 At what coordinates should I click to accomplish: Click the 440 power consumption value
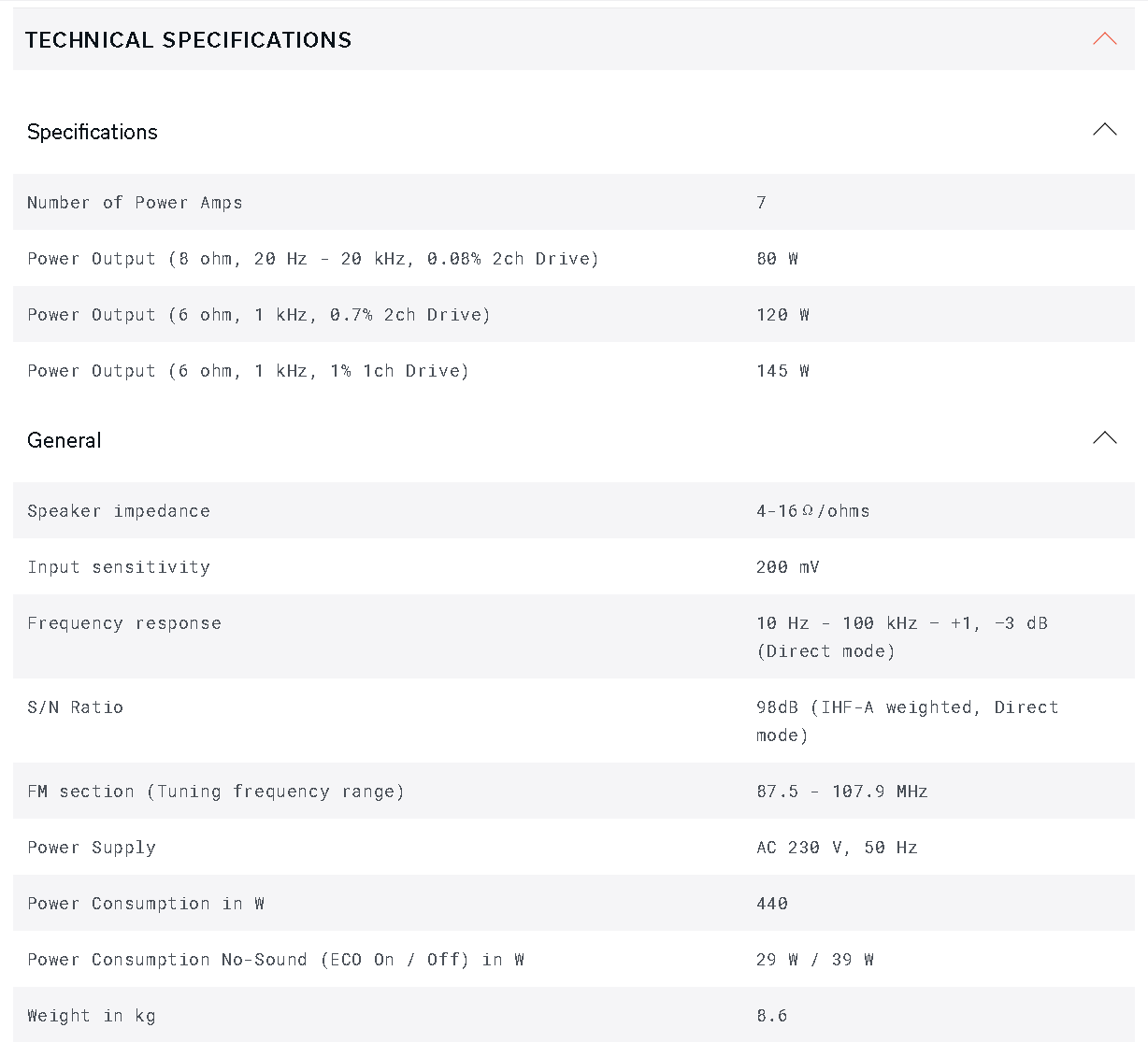coord(772,904)
